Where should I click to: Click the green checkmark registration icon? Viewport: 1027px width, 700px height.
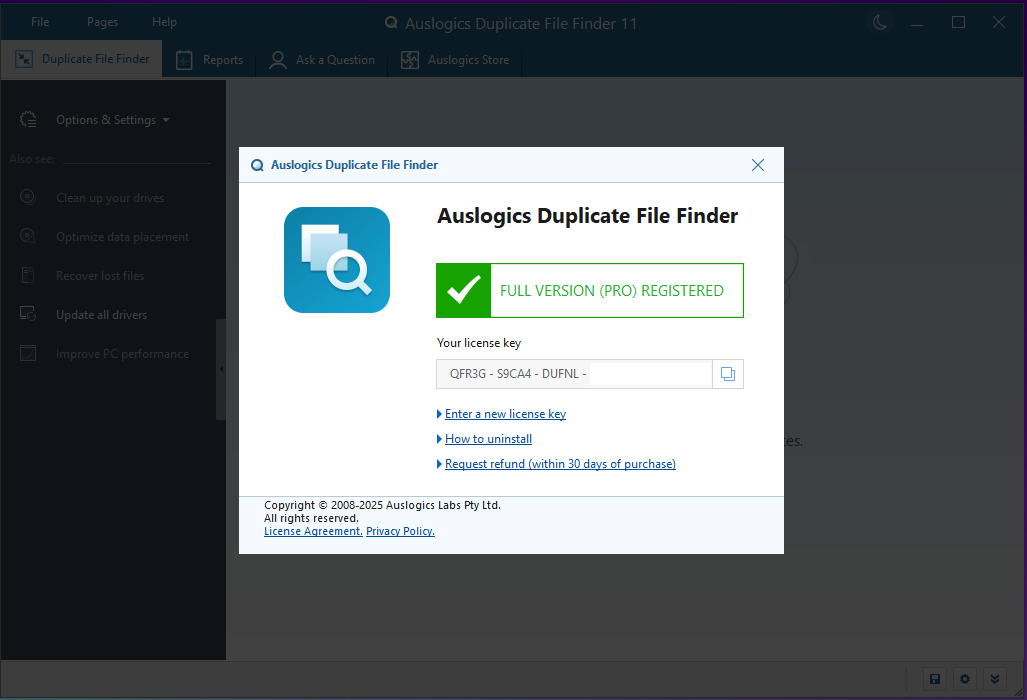pyautogui.click(x=464, y=291)
